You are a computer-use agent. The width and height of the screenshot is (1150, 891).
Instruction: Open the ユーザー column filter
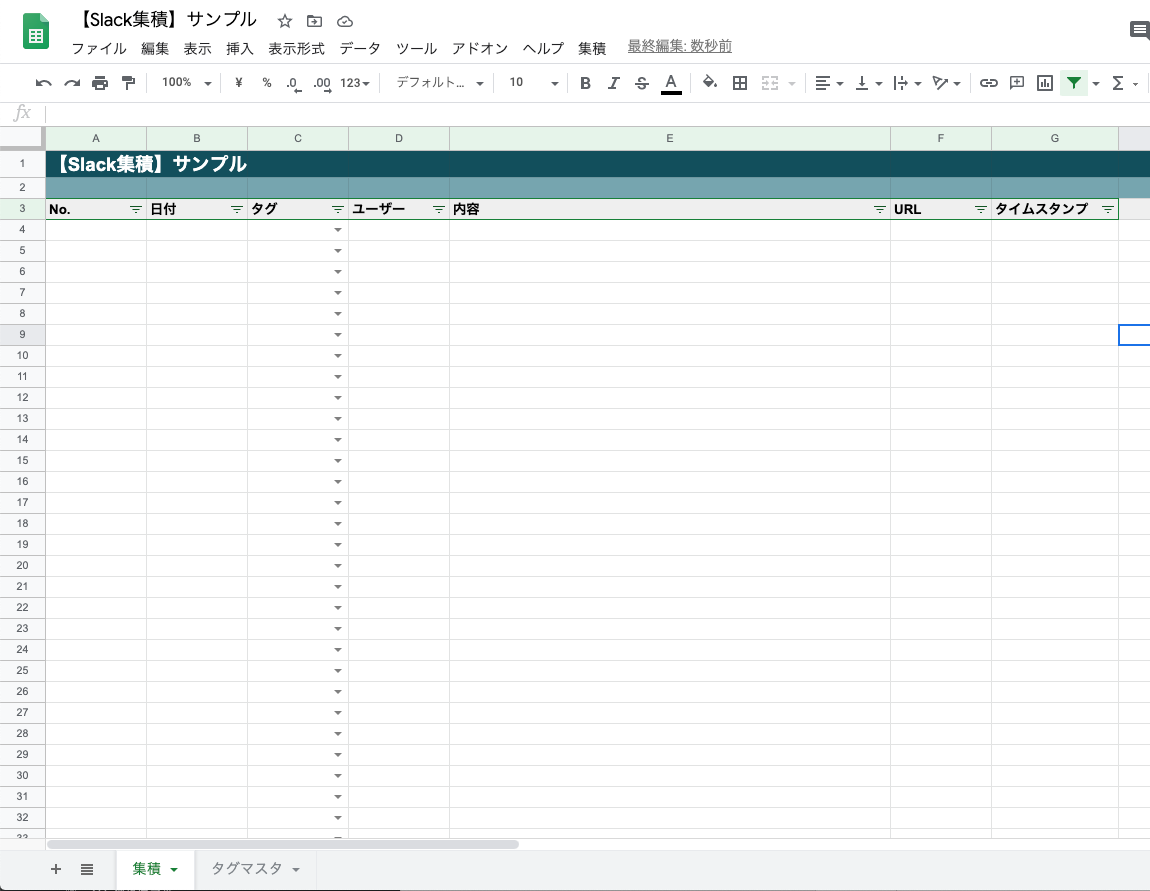[x=439, y=210]
